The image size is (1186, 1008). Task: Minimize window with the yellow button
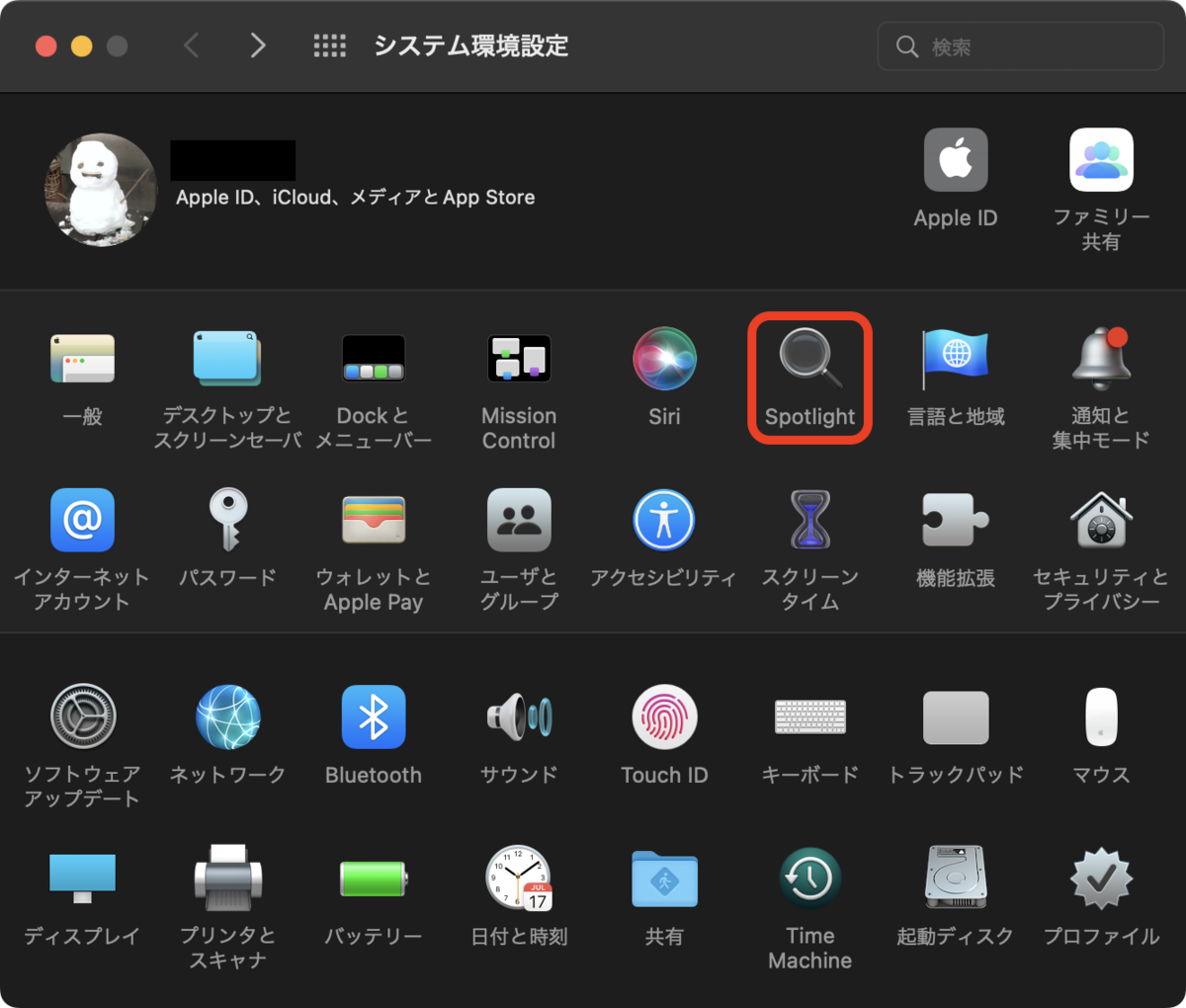click(82, 46)
